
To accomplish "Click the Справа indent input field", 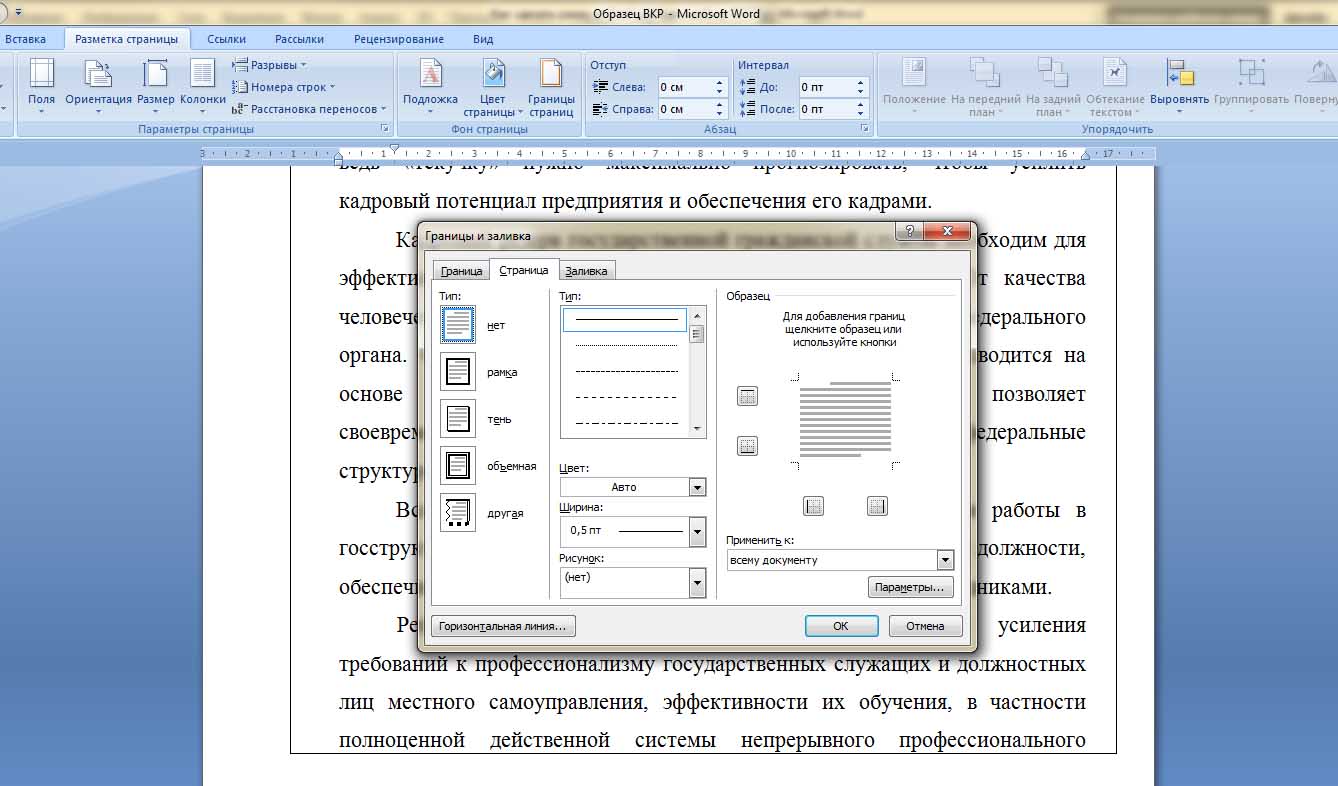I will (x=685, y=109).
